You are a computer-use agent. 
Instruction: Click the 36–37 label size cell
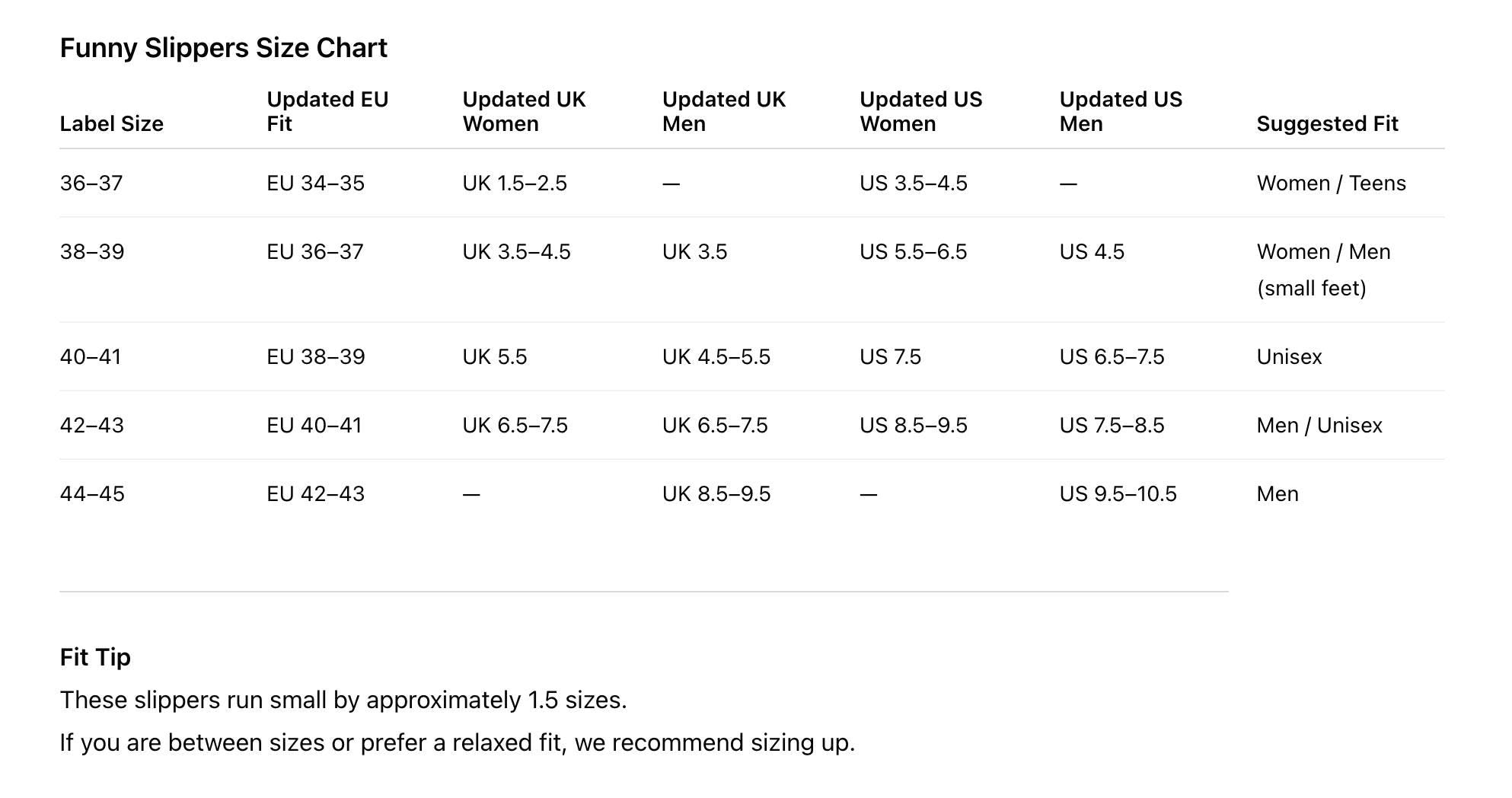(x=91, y=184)
